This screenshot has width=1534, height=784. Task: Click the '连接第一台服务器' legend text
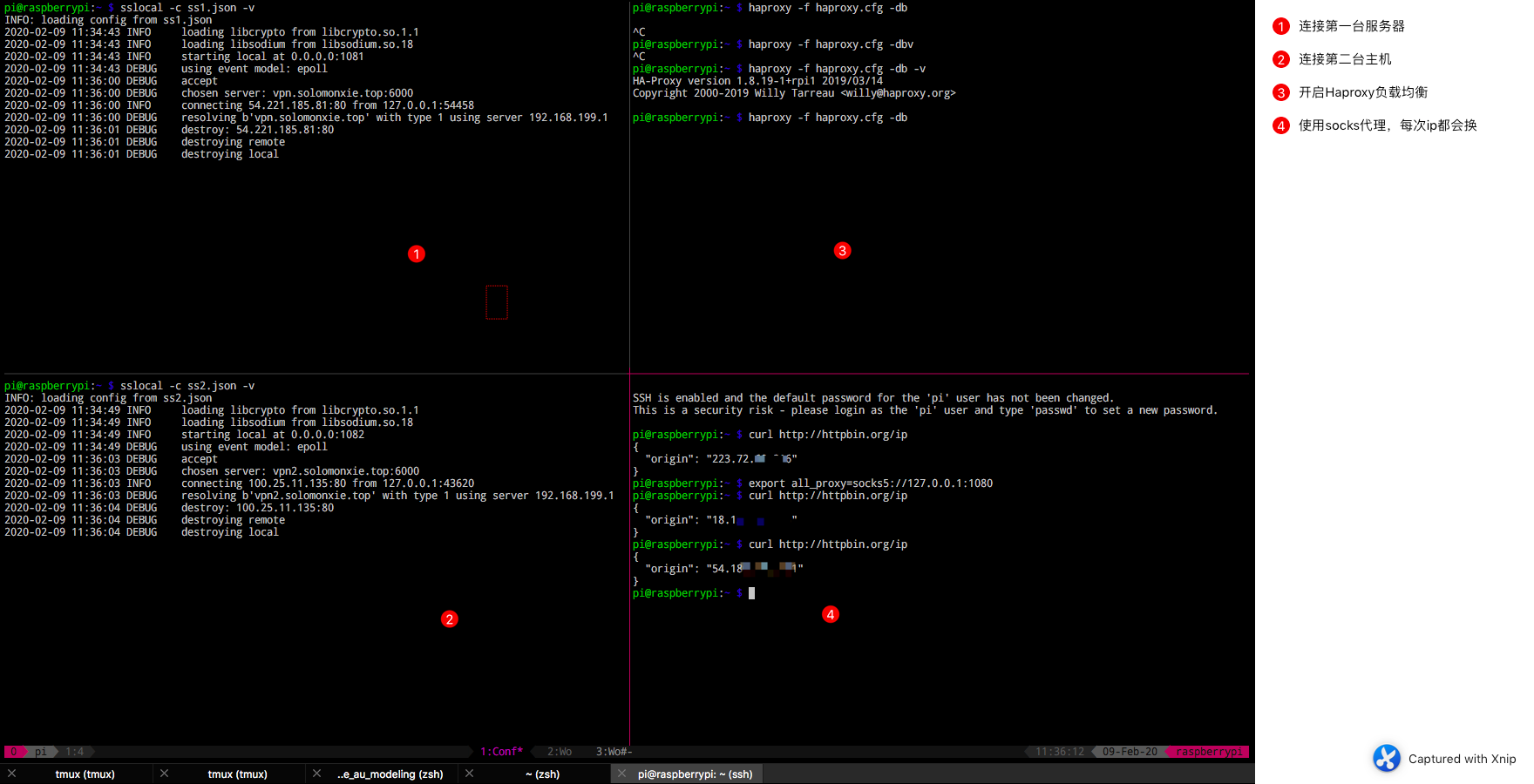pyautogui.click(x=1351, y=26)
